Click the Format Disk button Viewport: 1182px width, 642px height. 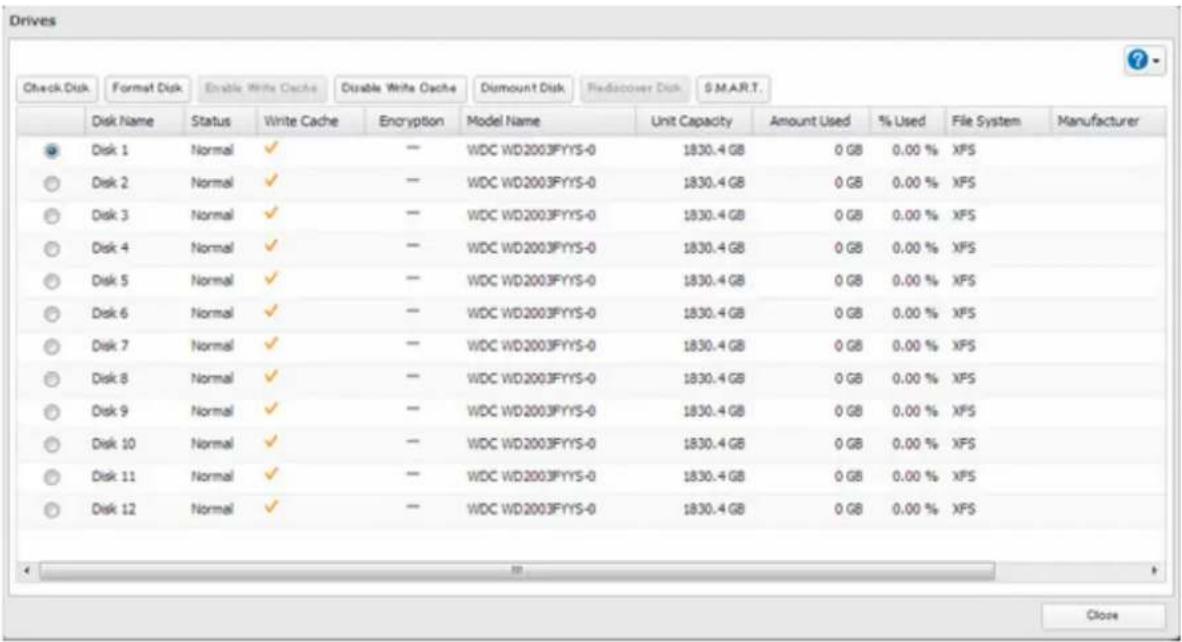tap(147, 88)
